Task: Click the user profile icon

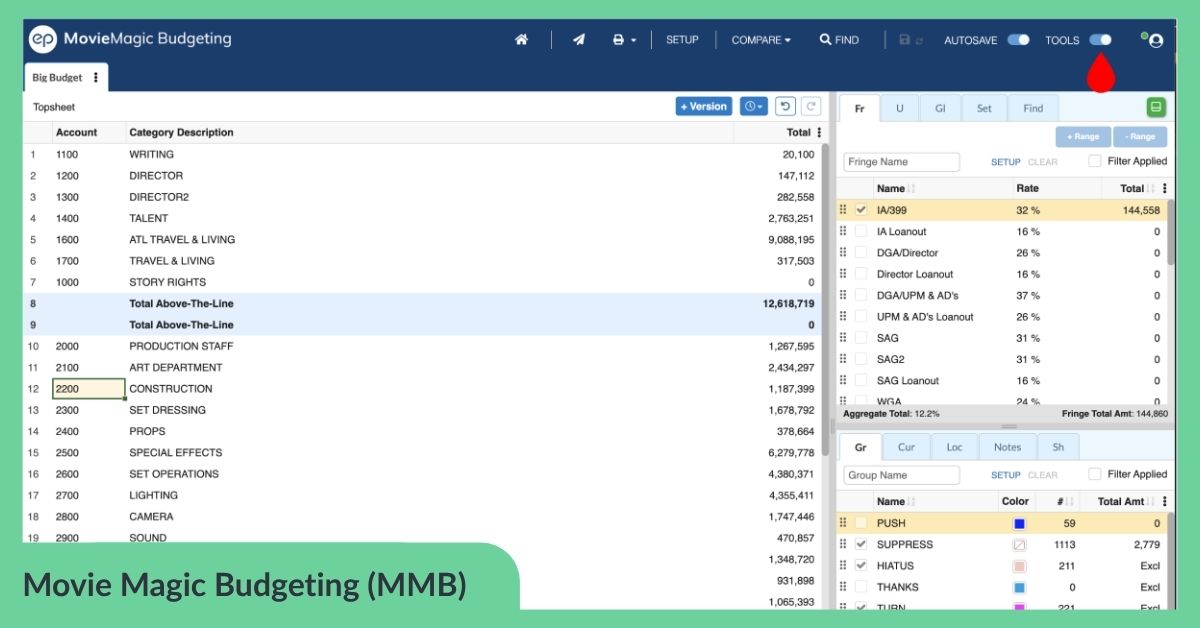Action: coord(1156,41)
